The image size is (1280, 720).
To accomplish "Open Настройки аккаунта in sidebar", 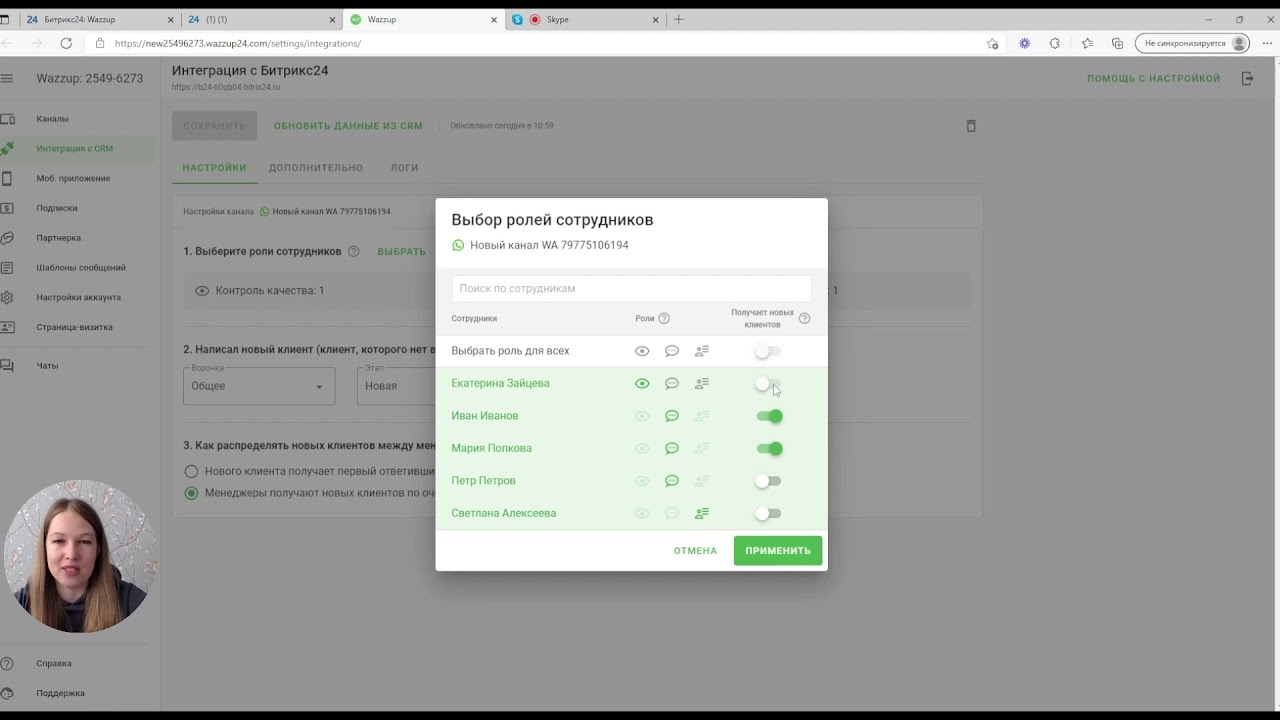I will (x=78, y=297).
